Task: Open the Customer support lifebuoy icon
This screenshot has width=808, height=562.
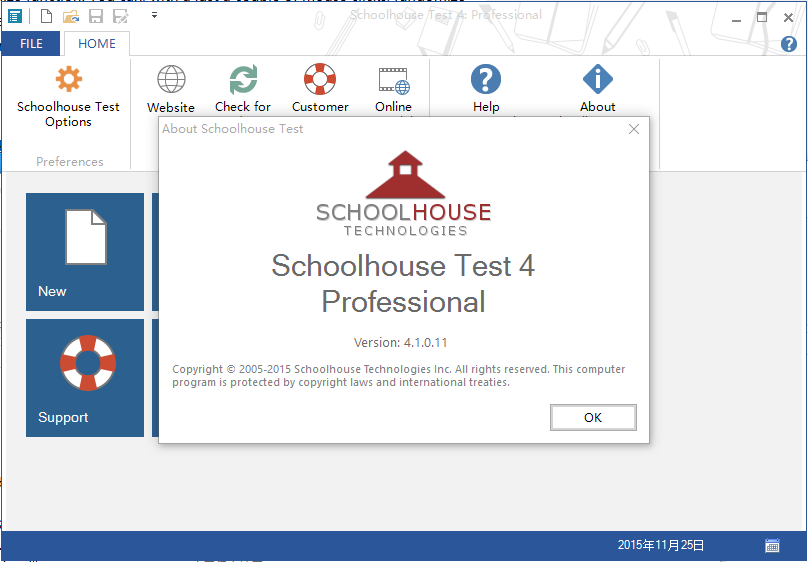Action: coord(320,80)
